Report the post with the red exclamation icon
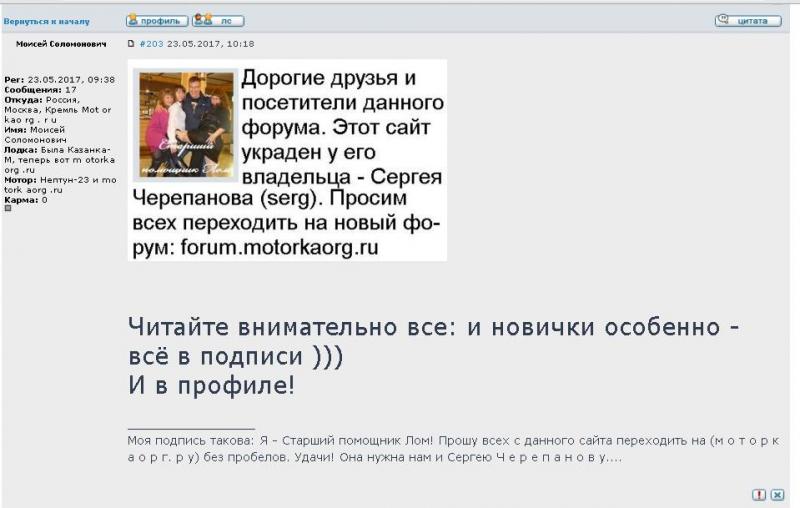The image size is (800, 508). [x=759, y=494]
